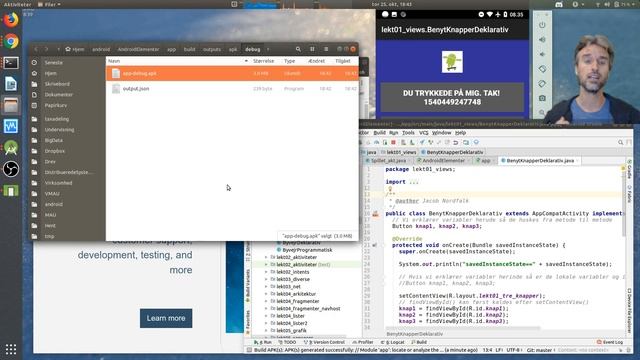This screenshot has height=360, width=640.
Task: Go to outputs in path bar
Action: pos(212,49)
